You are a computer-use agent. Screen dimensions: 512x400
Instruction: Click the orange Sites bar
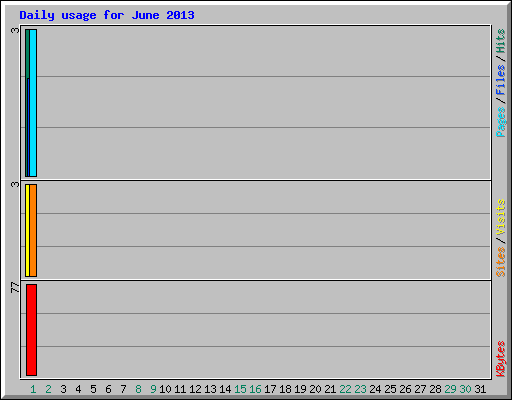33,230
